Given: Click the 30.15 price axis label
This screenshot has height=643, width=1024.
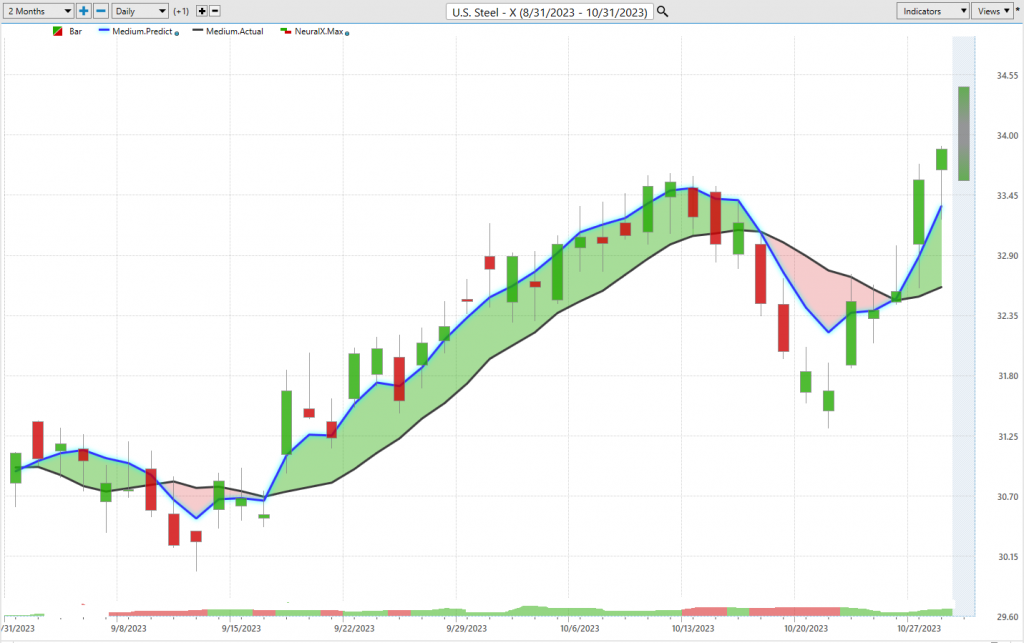Looking at the screenshot, I should 1007,557.
